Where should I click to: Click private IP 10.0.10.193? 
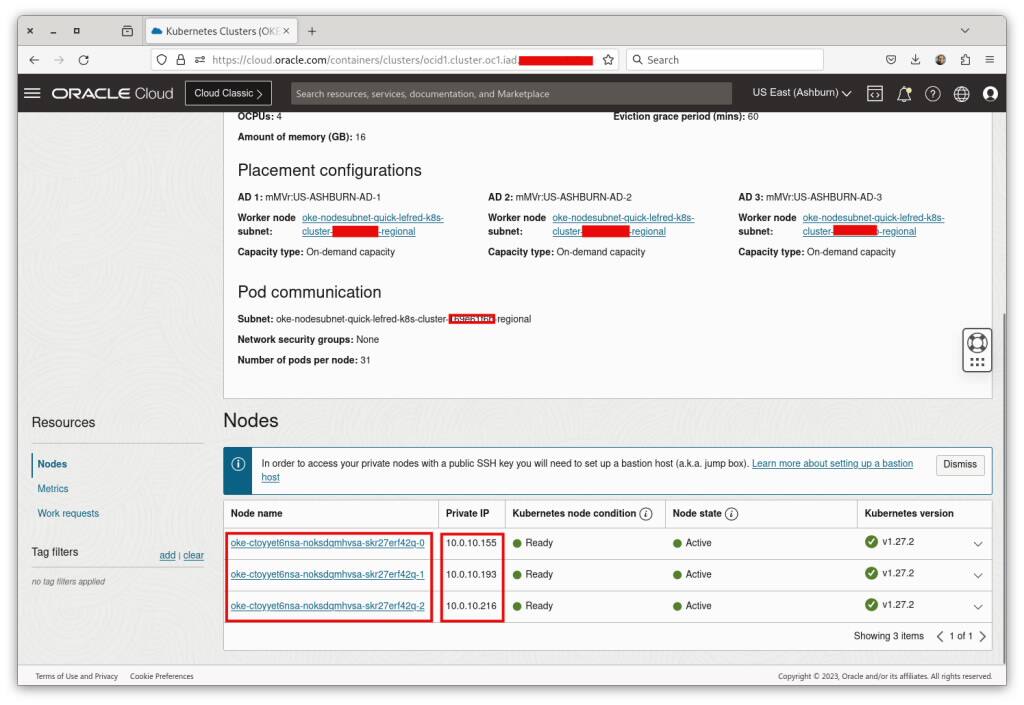tap(471, 574)
